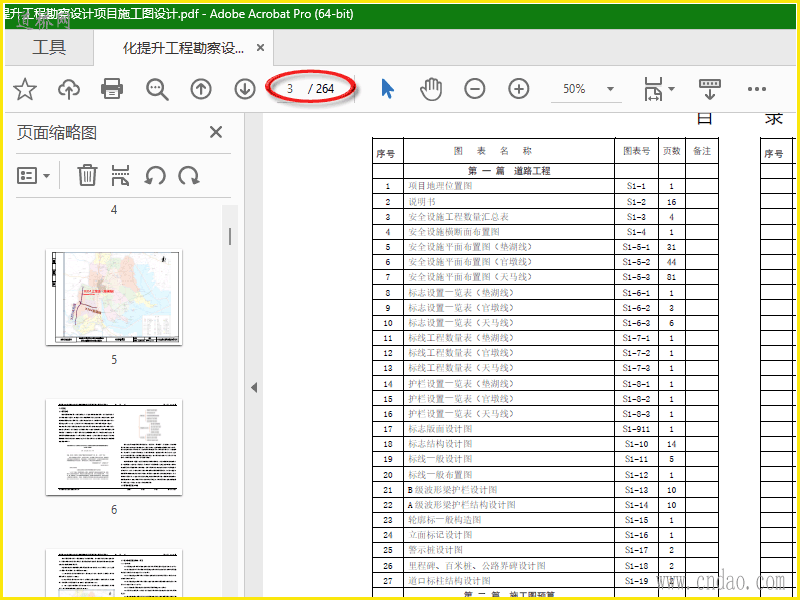Collapse the left navigation pane arrow

[254, 388]
